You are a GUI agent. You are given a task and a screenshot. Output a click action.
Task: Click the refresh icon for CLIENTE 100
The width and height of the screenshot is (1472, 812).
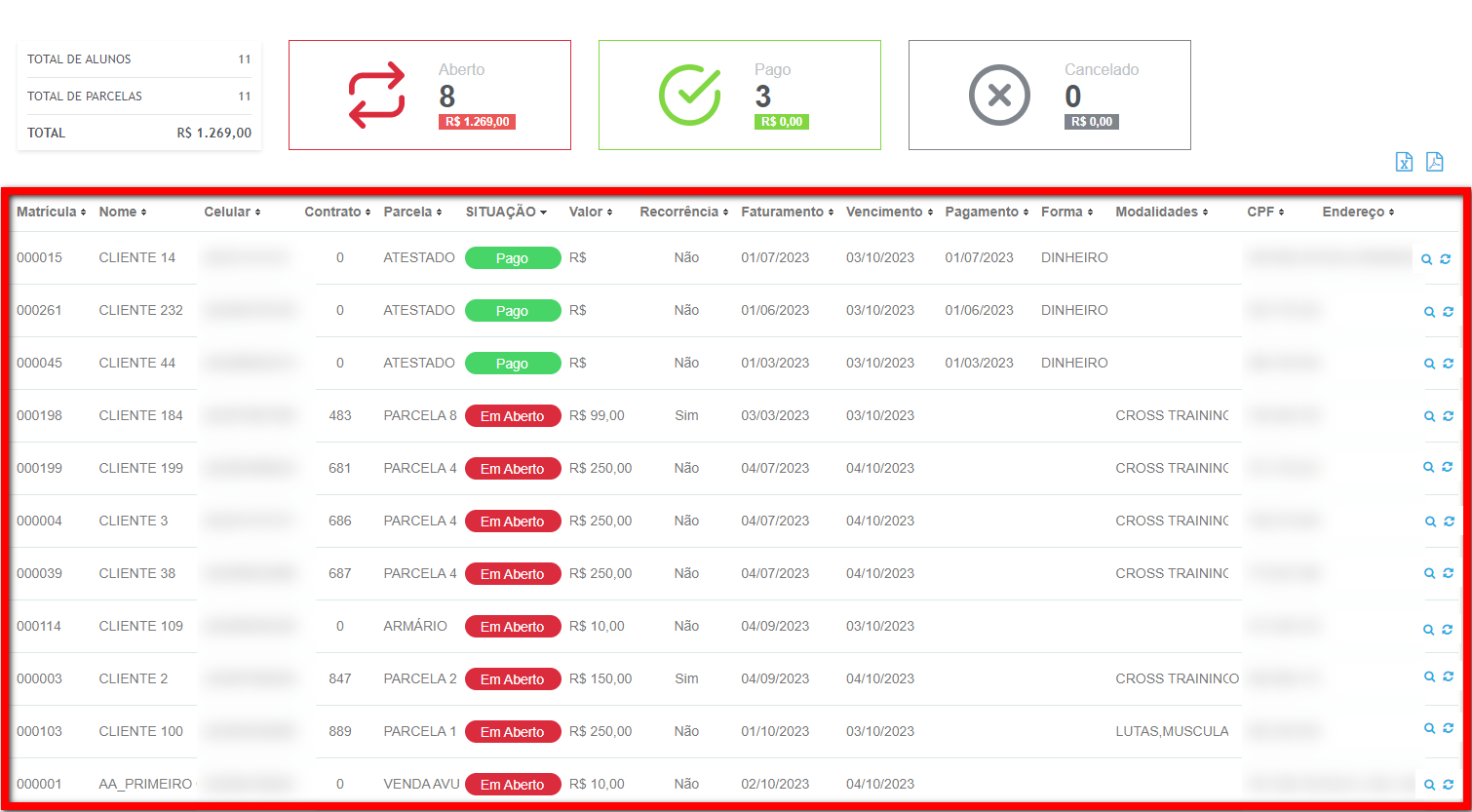[x=1448, y=728]
